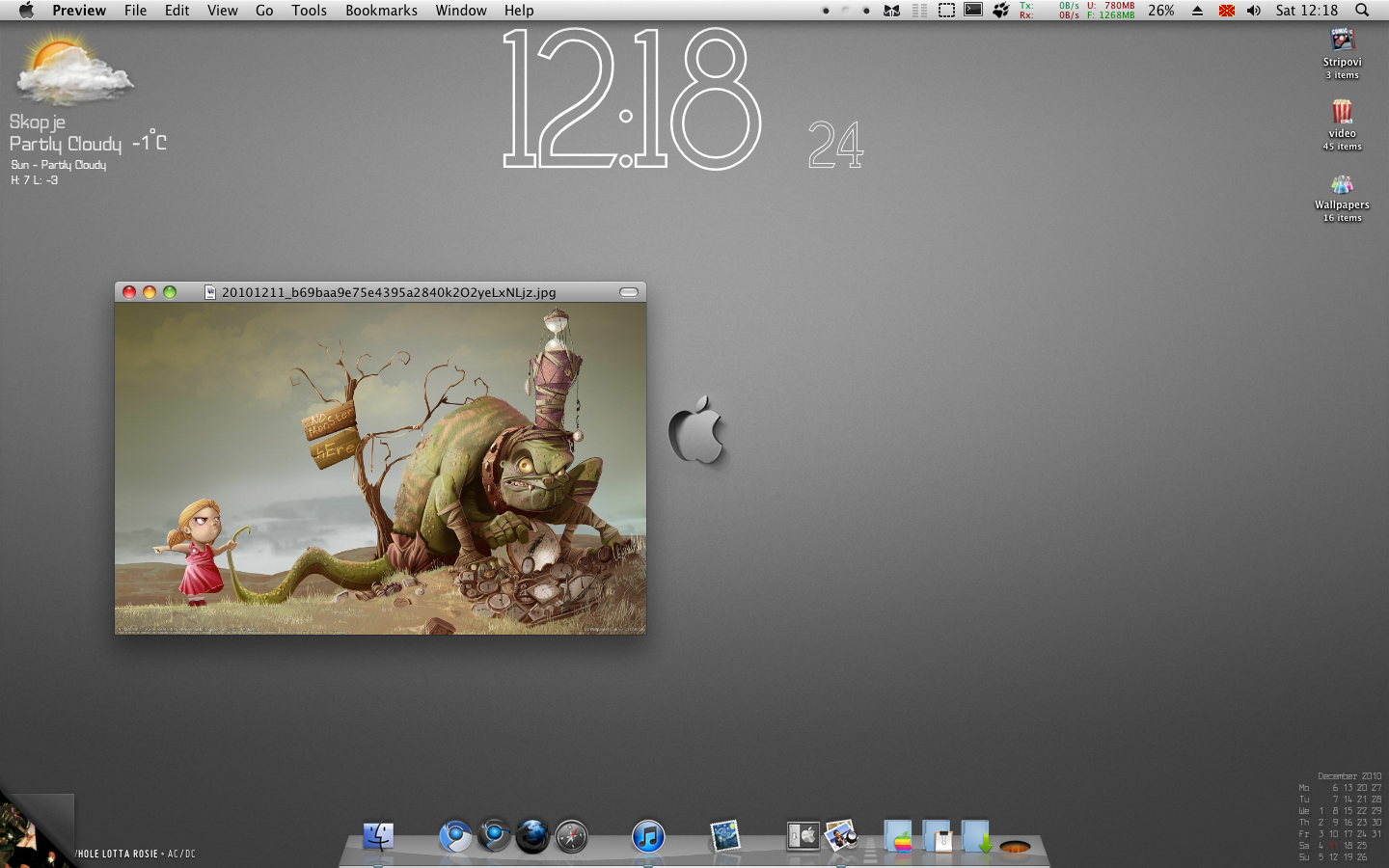Click the silver Apple logo on desktop
Viewport: 1389px width, 868px height.
tap(696, 429)
